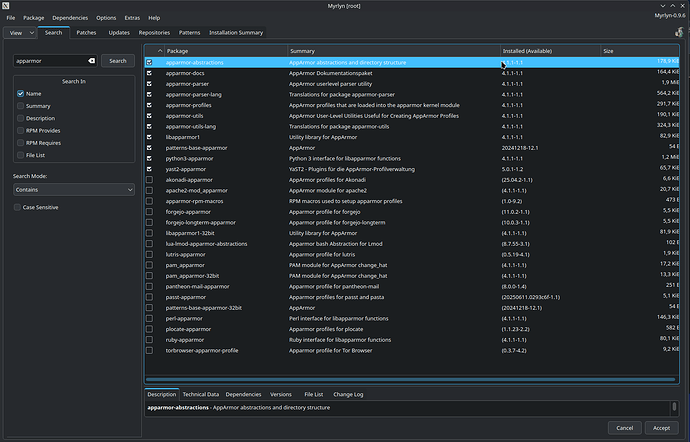The width and height of the screenshot is (690, 442).
Task: Show the Versions tab
Action: tap(281, 394)
